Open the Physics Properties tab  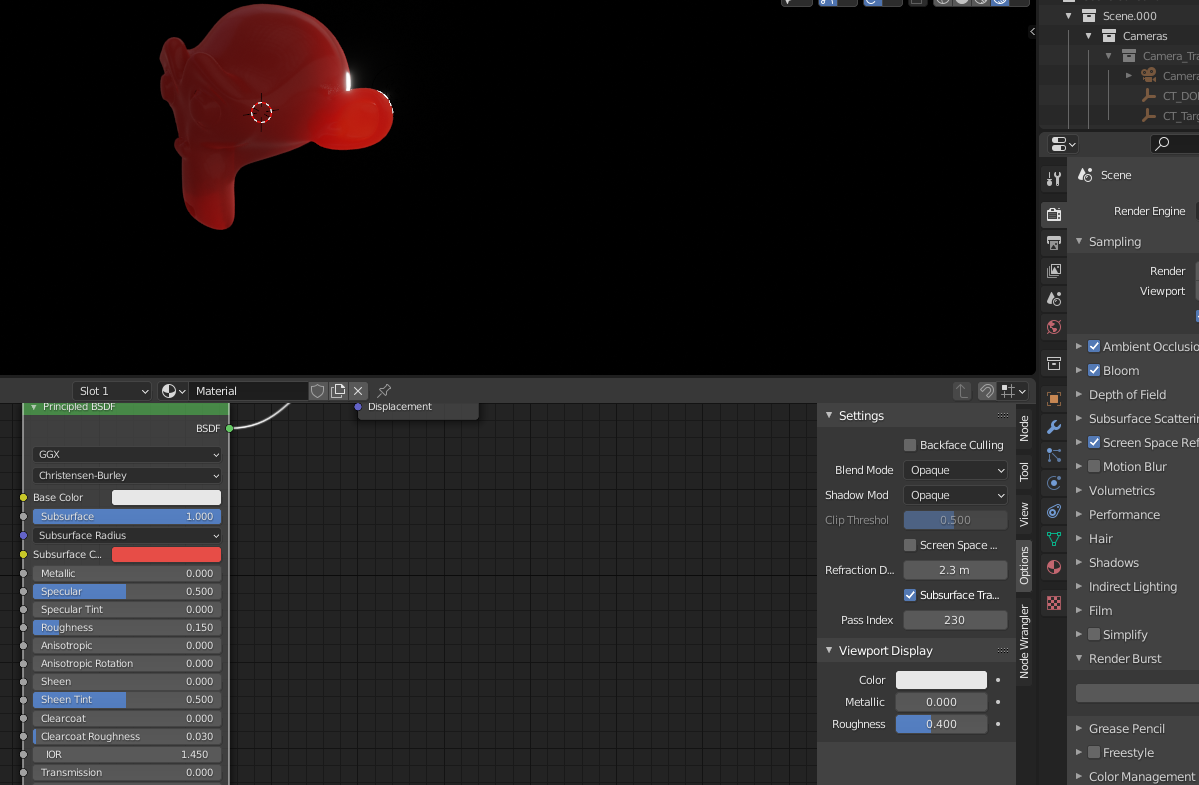click(x=1053, y=485)
